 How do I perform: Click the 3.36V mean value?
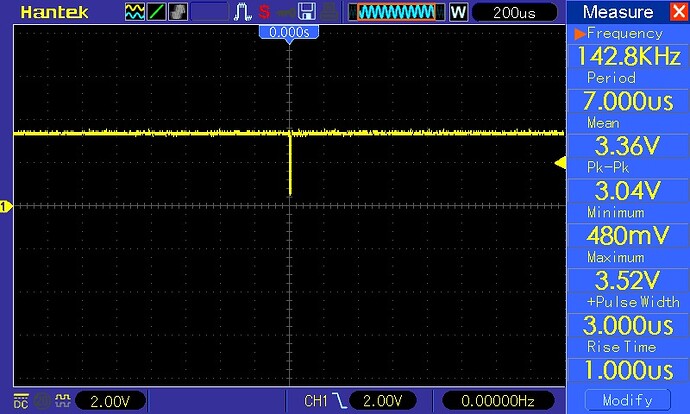pos(628,146)
